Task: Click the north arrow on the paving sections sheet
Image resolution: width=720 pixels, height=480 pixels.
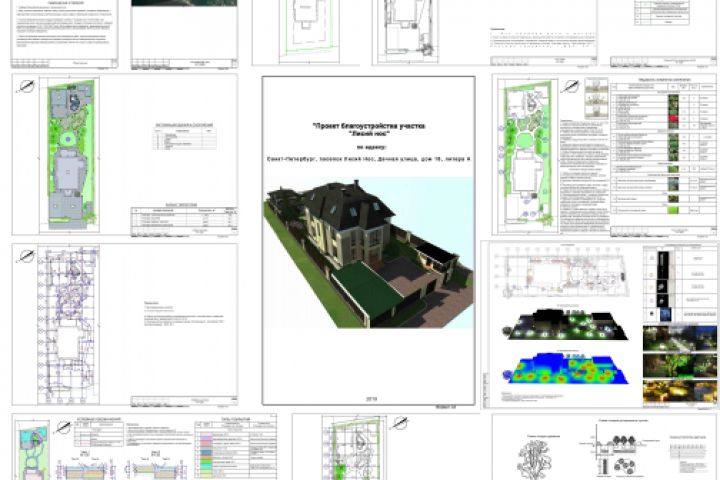Action: 63,427
